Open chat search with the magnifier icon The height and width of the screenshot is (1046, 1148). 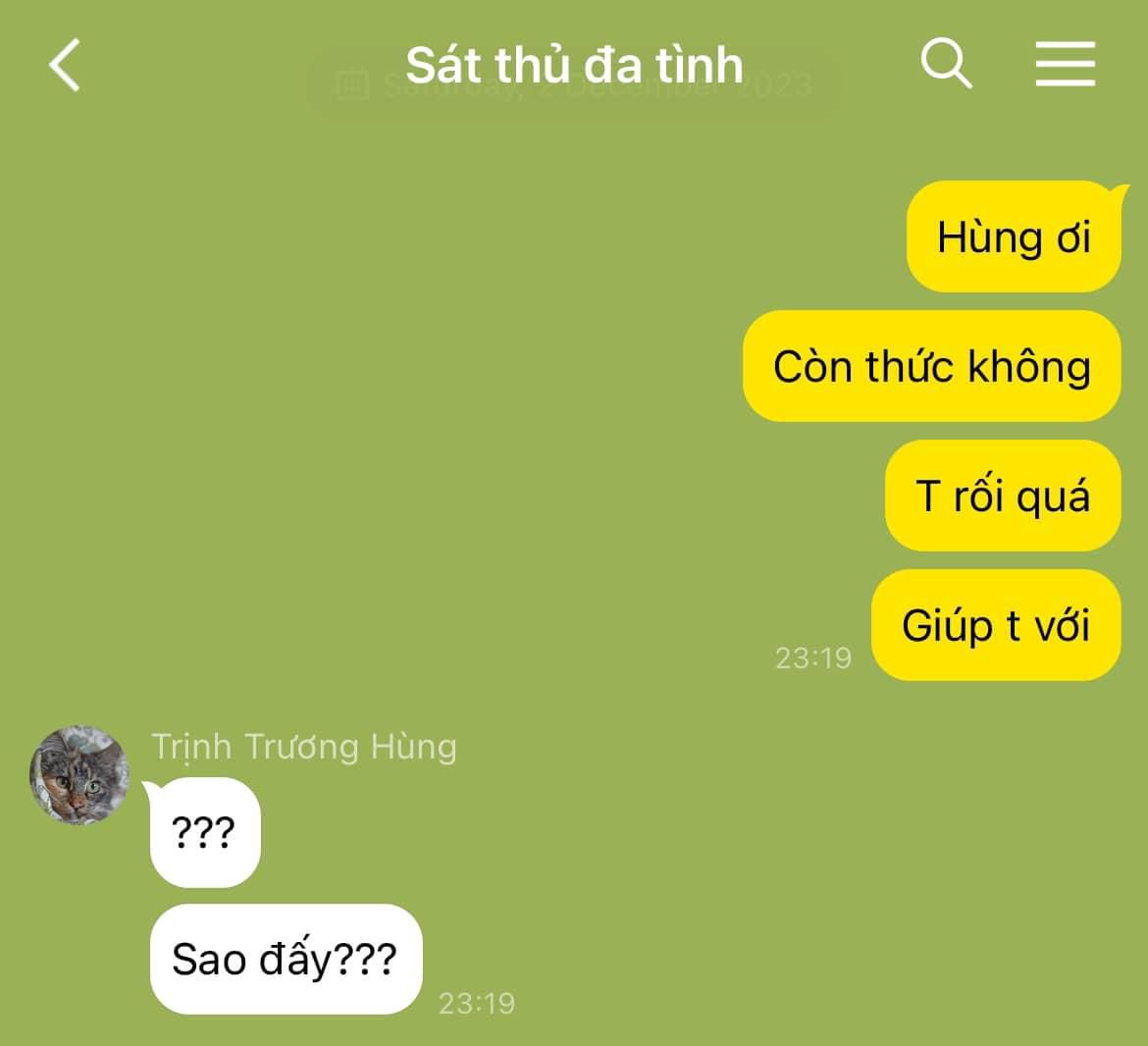(946, 63)
